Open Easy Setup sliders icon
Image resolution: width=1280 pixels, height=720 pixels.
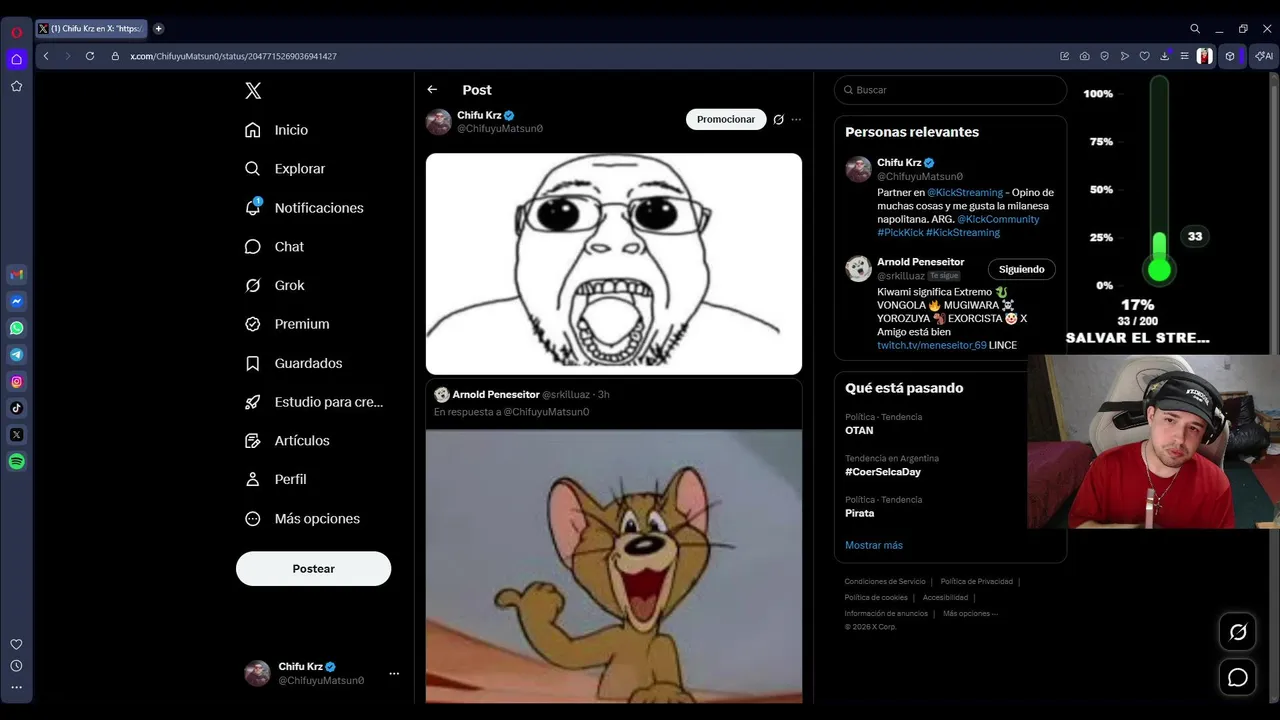[x=1184, y=56]
